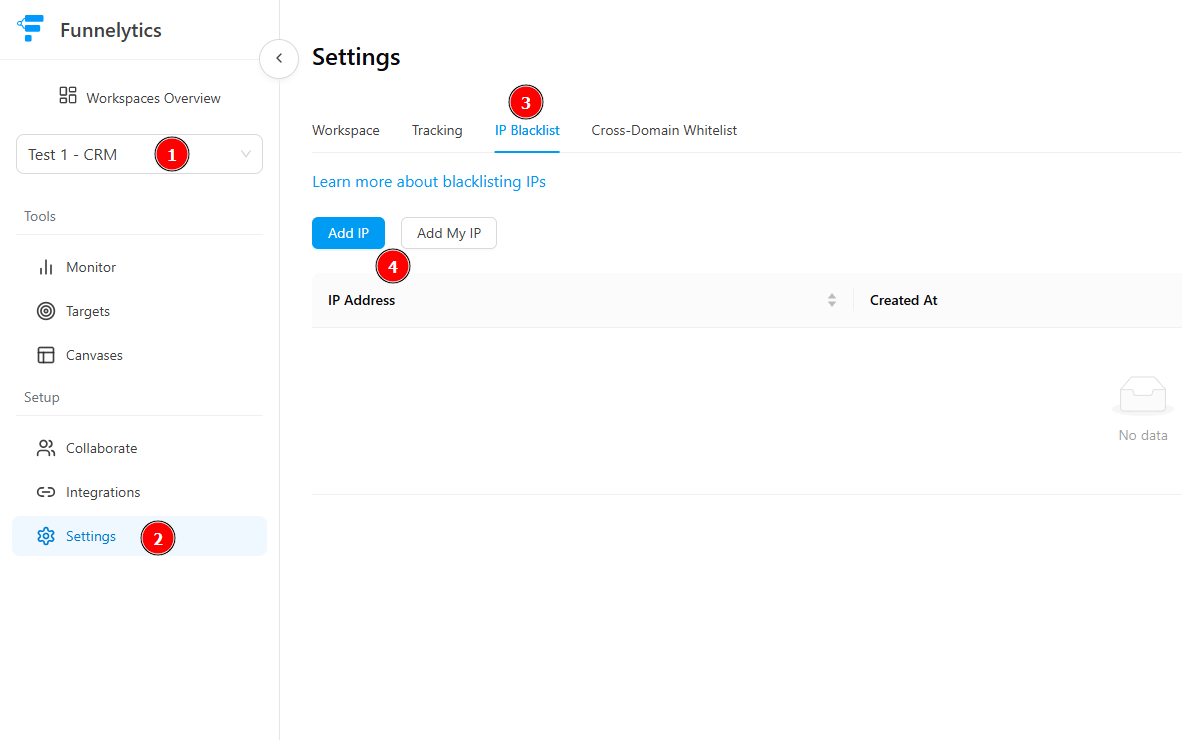
Task: Open the Test 1 - CRM workspace dropdown
Action: pyautogui.click(x=139, y=154)
